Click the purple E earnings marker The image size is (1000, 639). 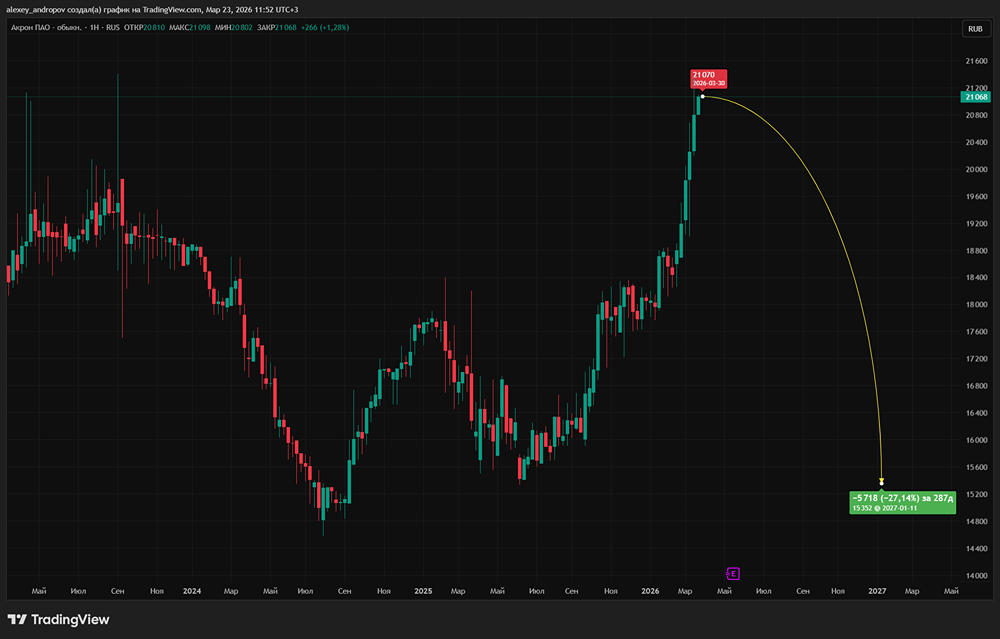click(733, 573)
